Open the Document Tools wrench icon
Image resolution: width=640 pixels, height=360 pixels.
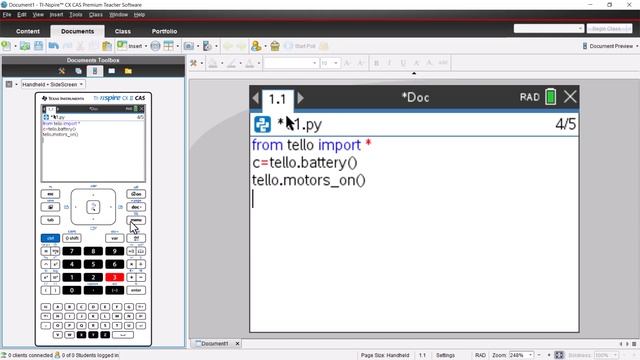[62, 71]
